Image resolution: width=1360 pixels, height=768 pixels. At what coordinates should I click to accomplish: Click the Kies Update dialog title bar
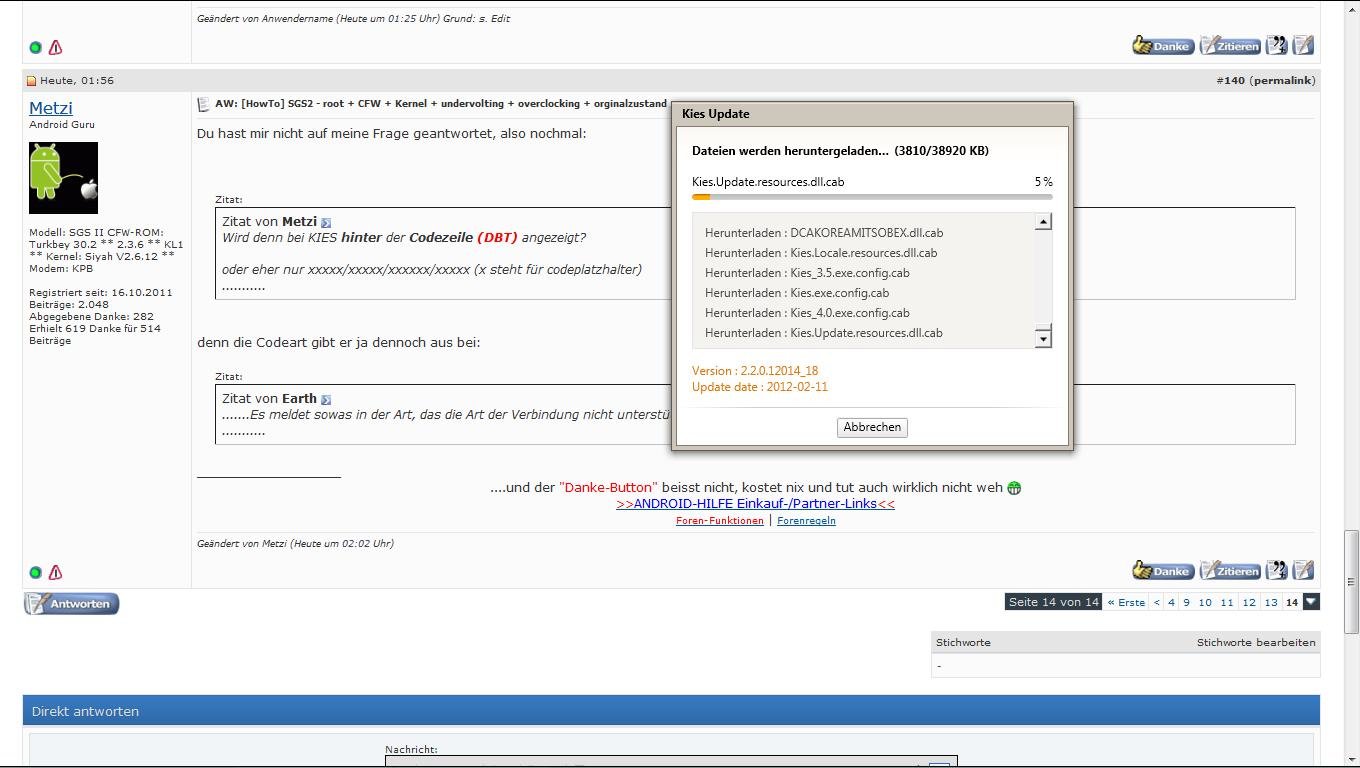872,114
